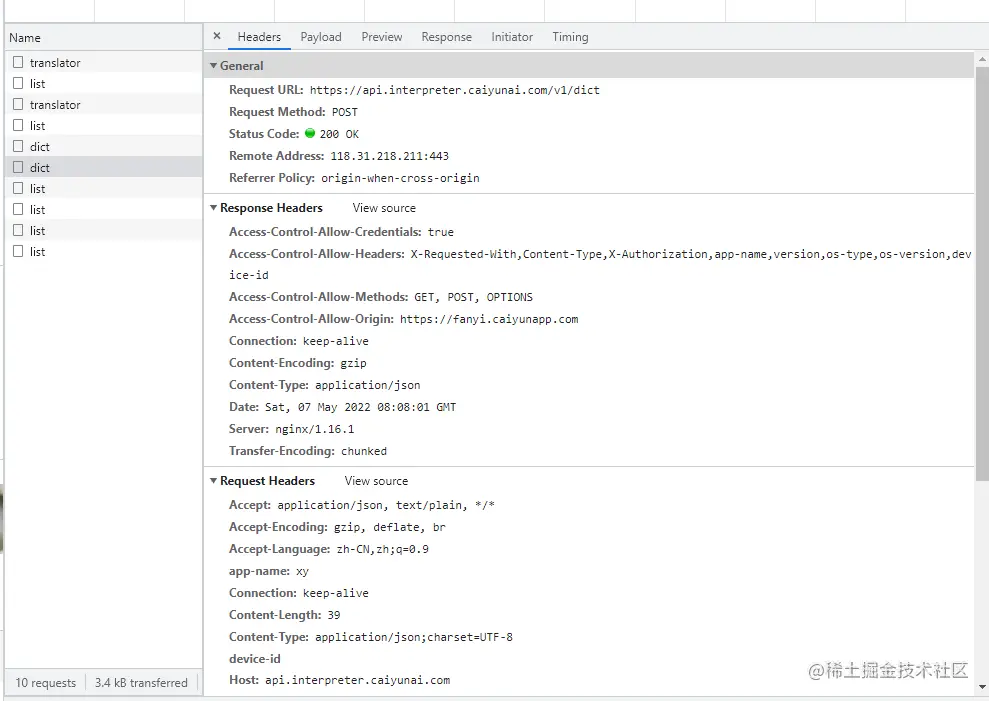Open the Preview tab
989x701 pixels.
pos(382,37)
